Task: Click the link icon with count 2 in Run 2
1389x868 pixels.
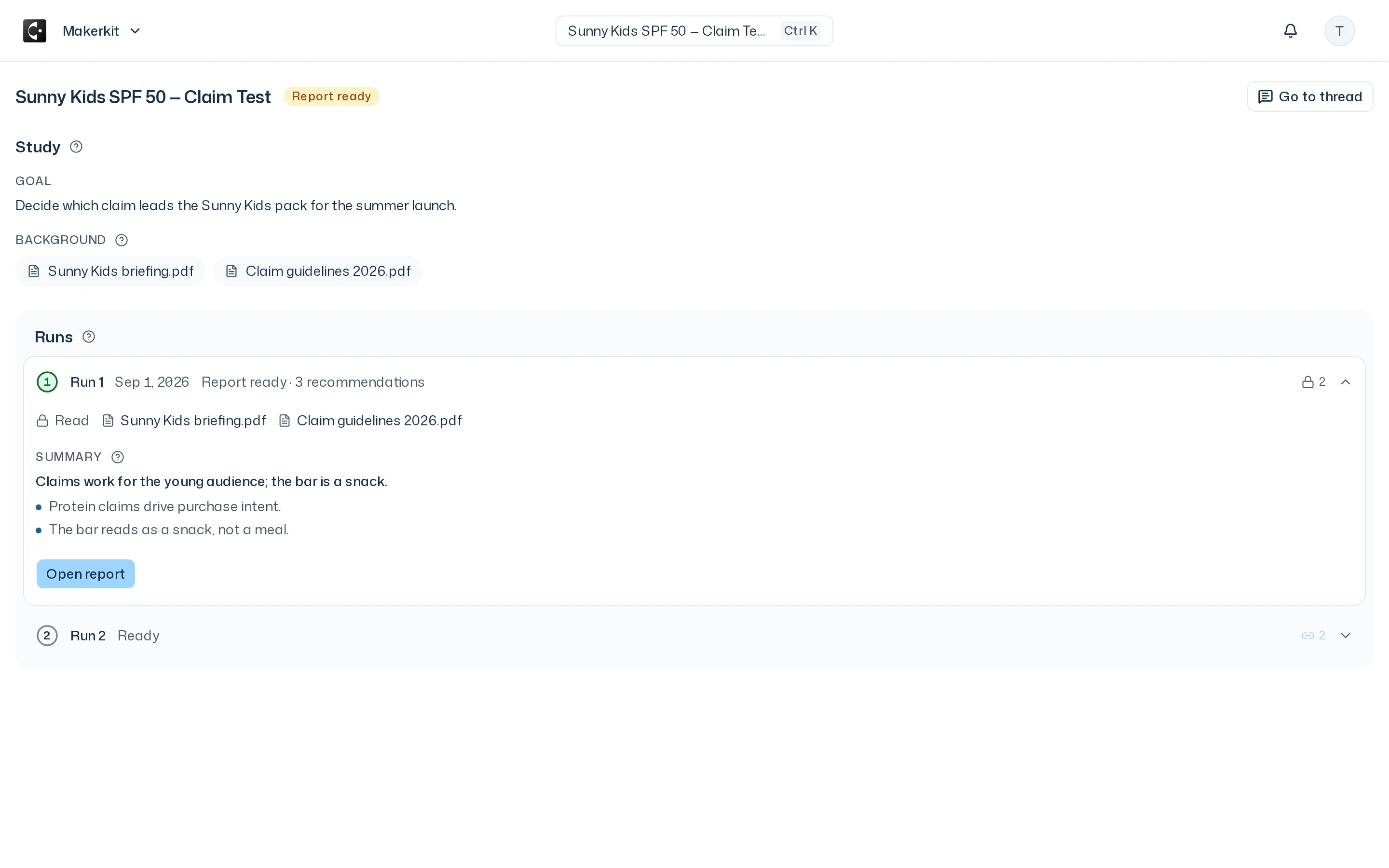Action: click(1313, 636)
